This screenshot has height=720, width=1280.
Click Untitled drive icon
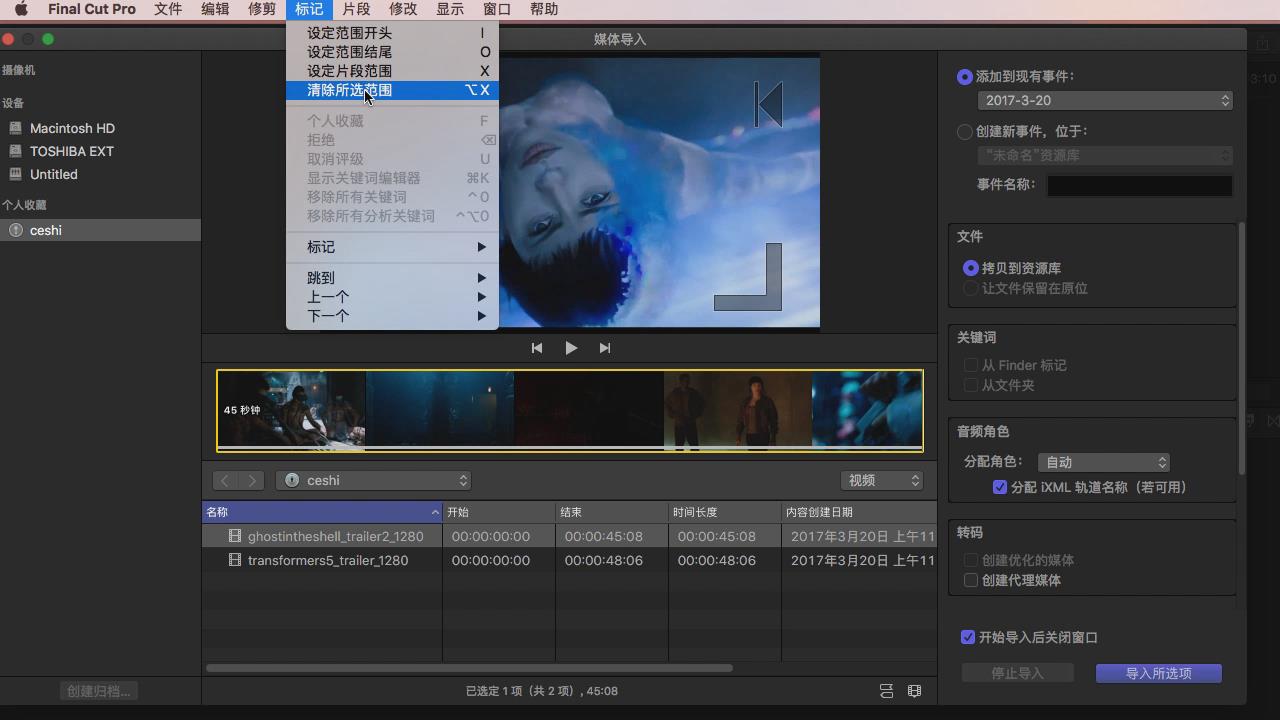pyautogui.click(x=15, y=174)
